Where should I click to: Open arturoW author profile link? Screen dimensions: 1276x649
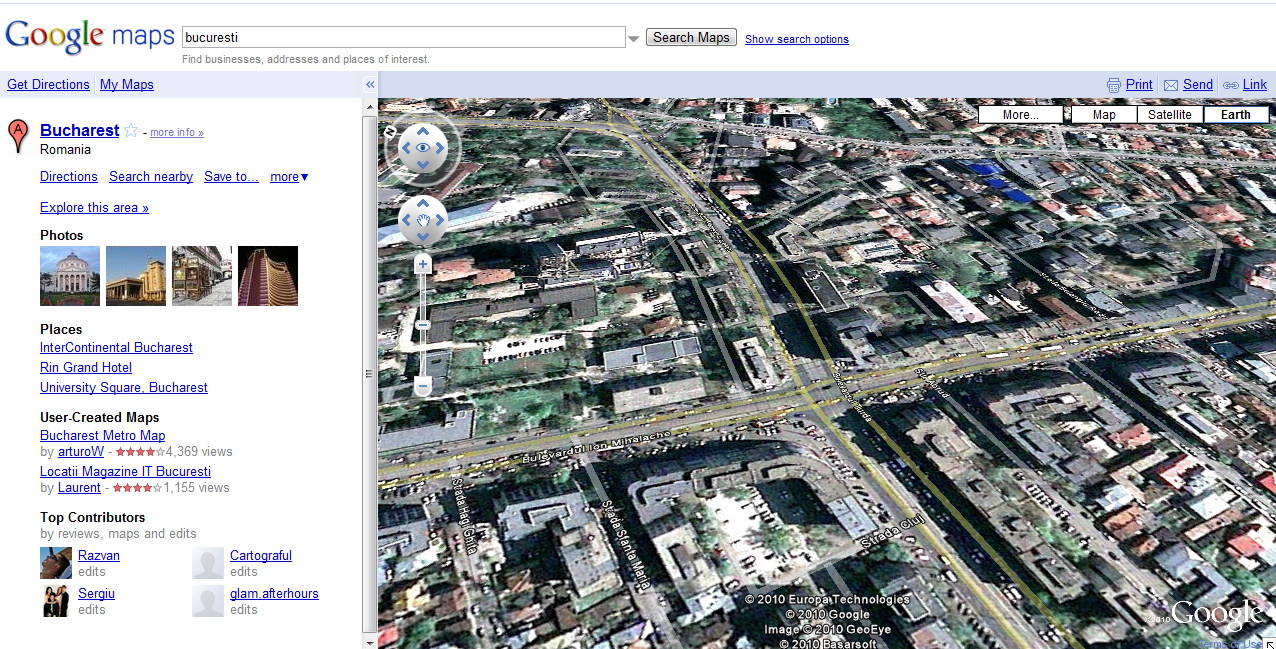coord(81,452)
